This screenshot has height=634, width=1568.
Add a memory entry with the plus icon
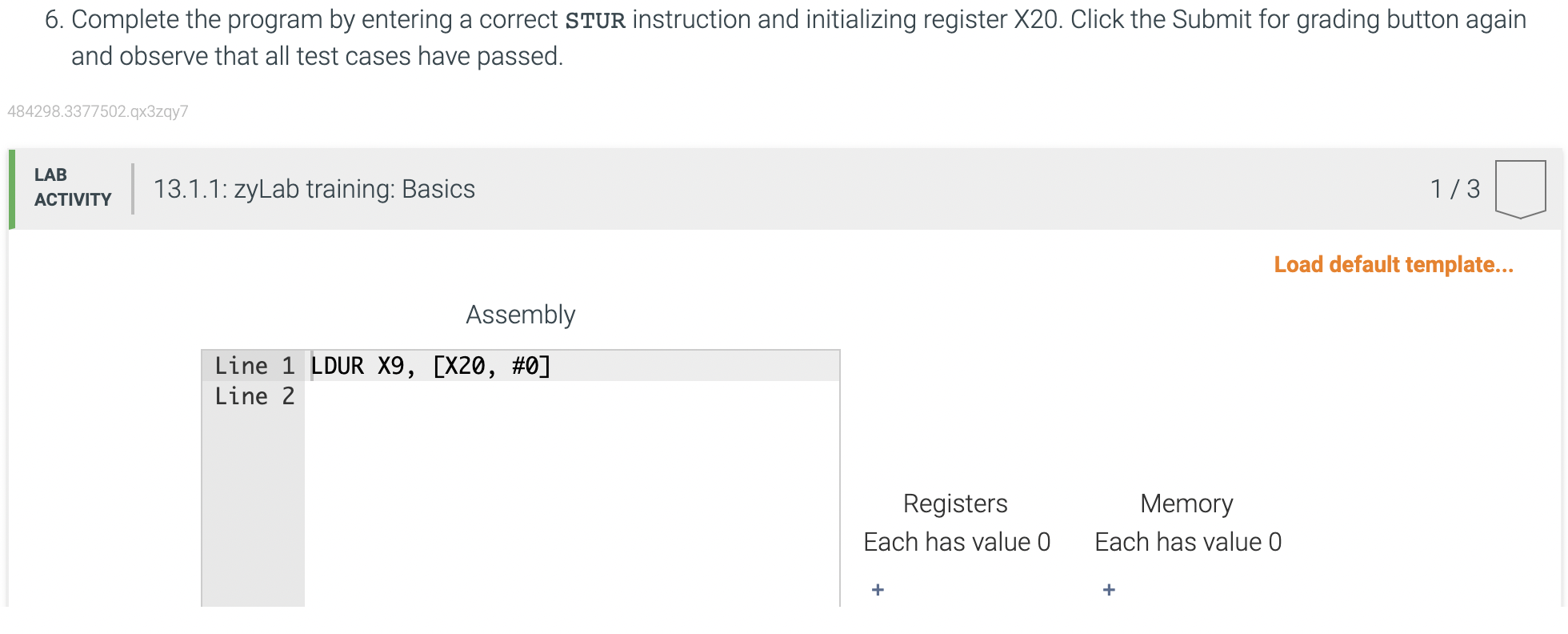click(1109, 590)
